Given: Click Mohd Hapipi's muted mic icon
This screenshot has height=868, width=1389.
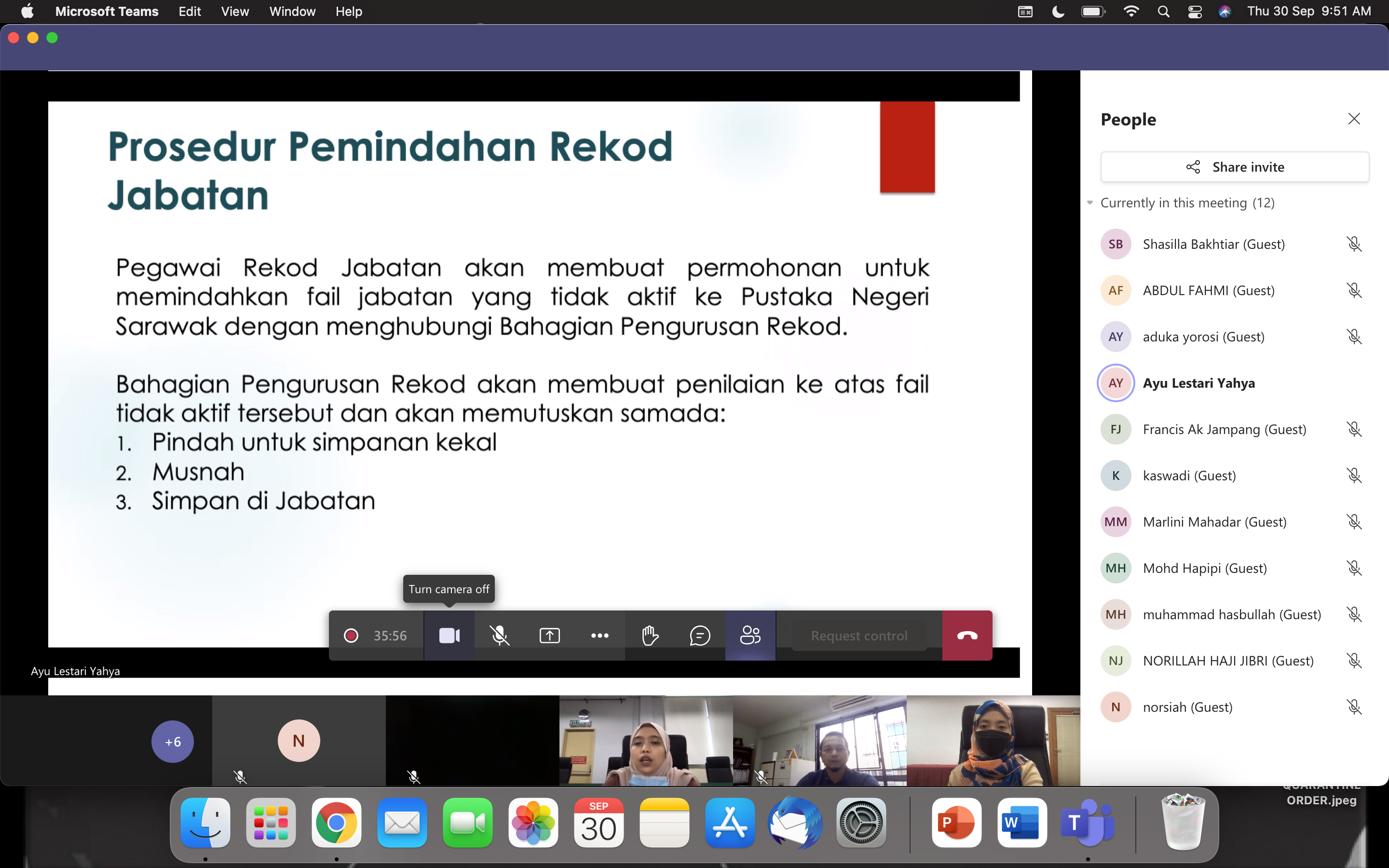Looking at the screenshot, I should (1354, 569).
